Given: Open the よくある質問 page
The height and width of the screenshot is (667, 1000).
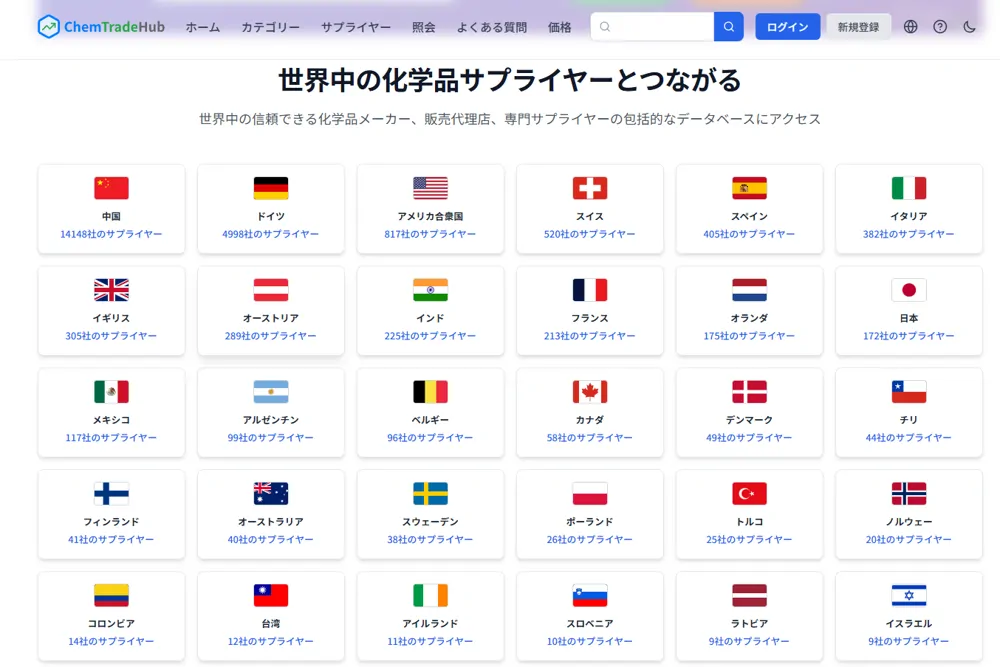Looking at the screenshot, I should click(491, 27).
